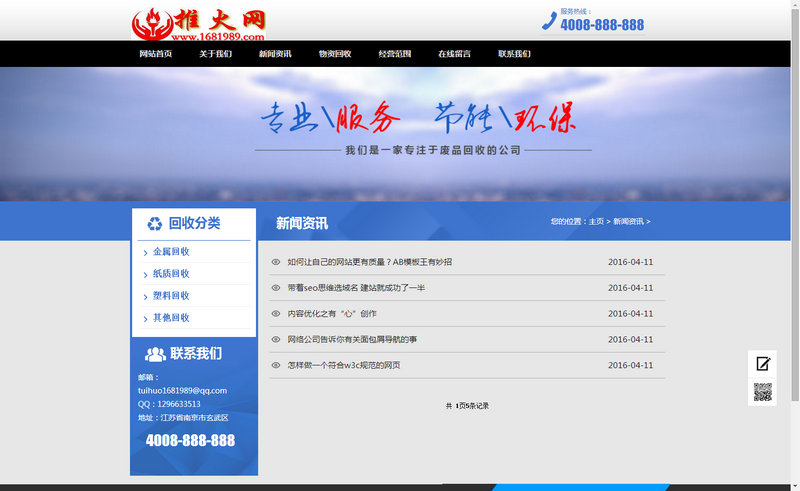Open 物资回收 navigation item

[335, 54]
